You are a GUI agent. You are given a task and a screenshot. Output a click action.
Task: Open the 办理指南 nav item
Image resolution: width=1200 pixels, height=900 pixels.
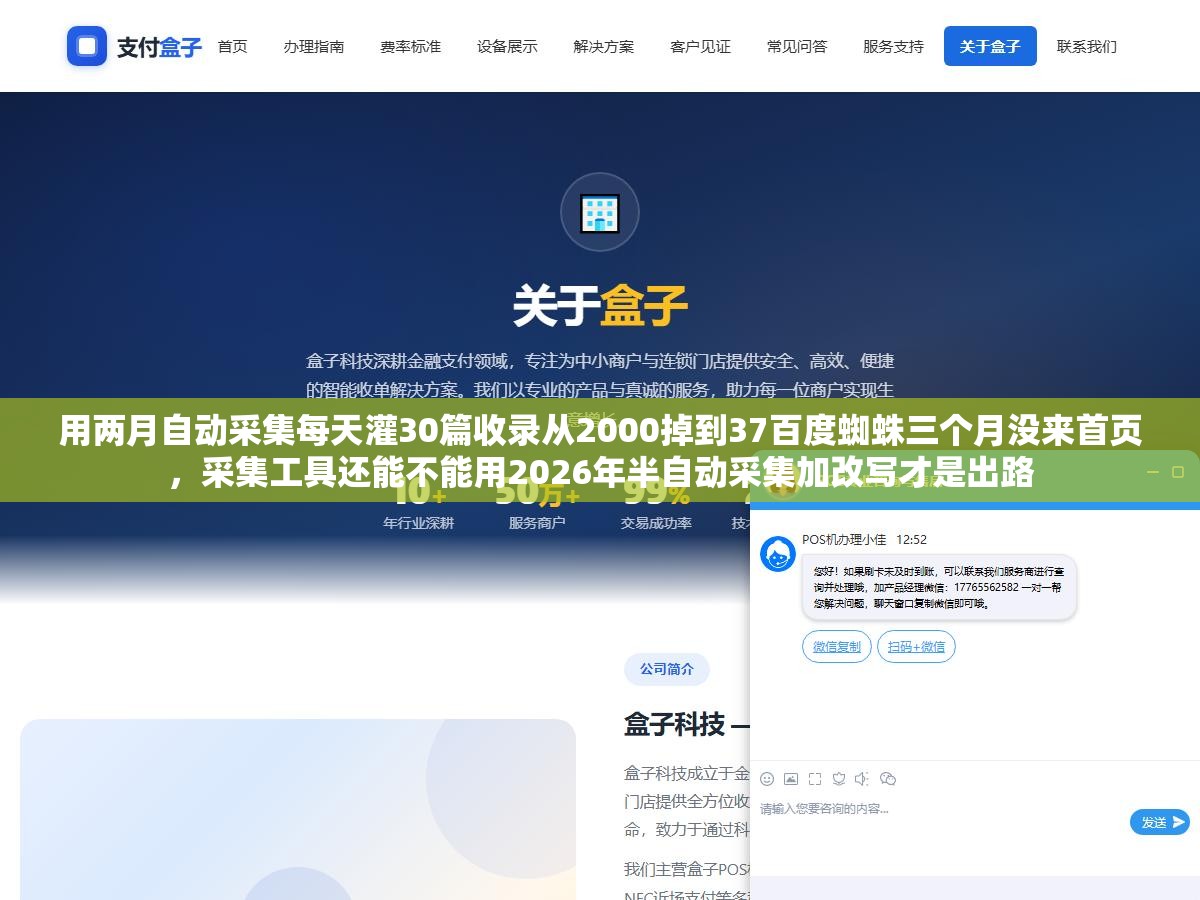tap(314, 46)
